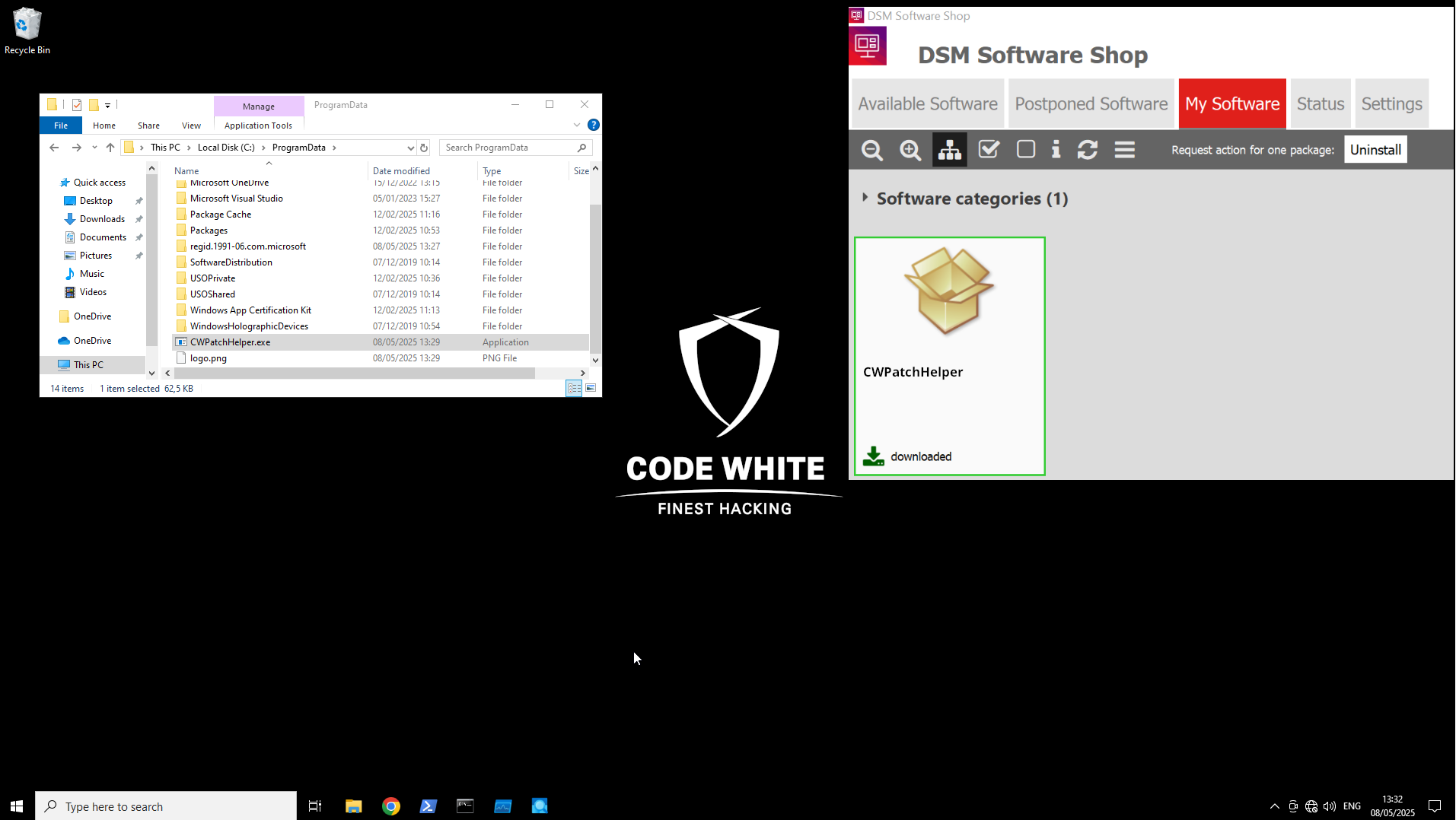The image size is (1456, 820).
Task: Click the Uninstall button
Action: coord(1375,150)
